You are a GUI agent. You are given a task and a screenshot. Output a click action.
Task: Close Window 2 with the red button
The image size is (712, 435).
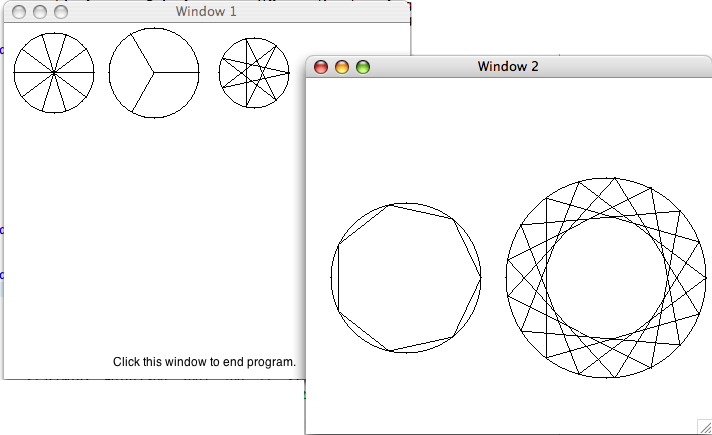(x=321, y=67)
